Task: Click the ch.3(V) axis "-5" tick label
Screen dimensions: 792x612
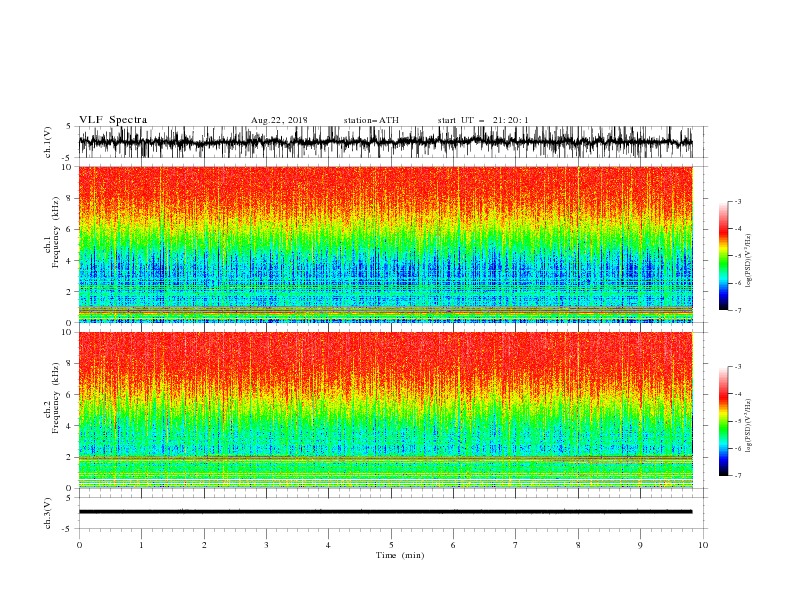Action: [68, 529]
